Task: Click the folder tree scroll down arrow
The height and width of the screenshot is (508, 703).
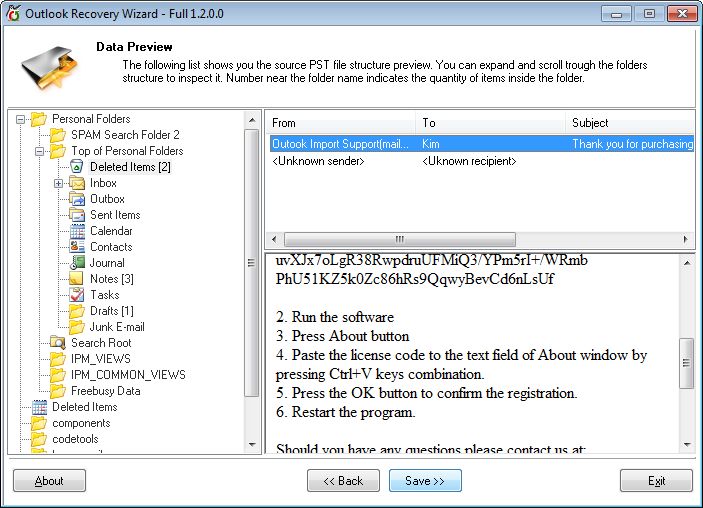Action: [252, 445]
